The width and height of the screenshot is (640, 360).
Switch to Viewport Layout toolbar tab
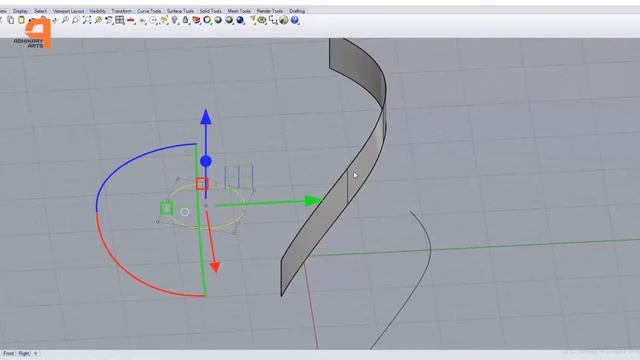tap(68, 11)
